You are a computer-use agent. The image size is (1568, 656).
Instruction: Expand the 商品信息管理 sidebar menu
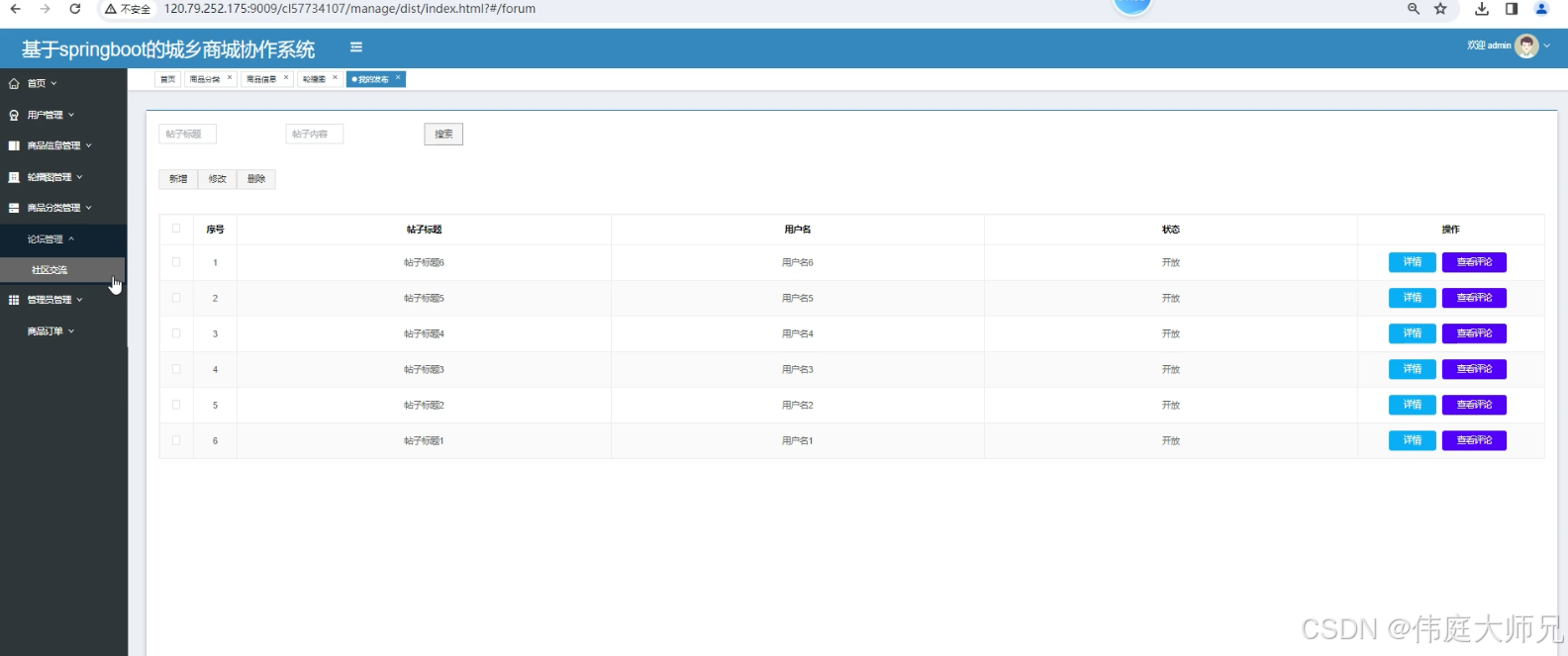(x=63, y=145)
